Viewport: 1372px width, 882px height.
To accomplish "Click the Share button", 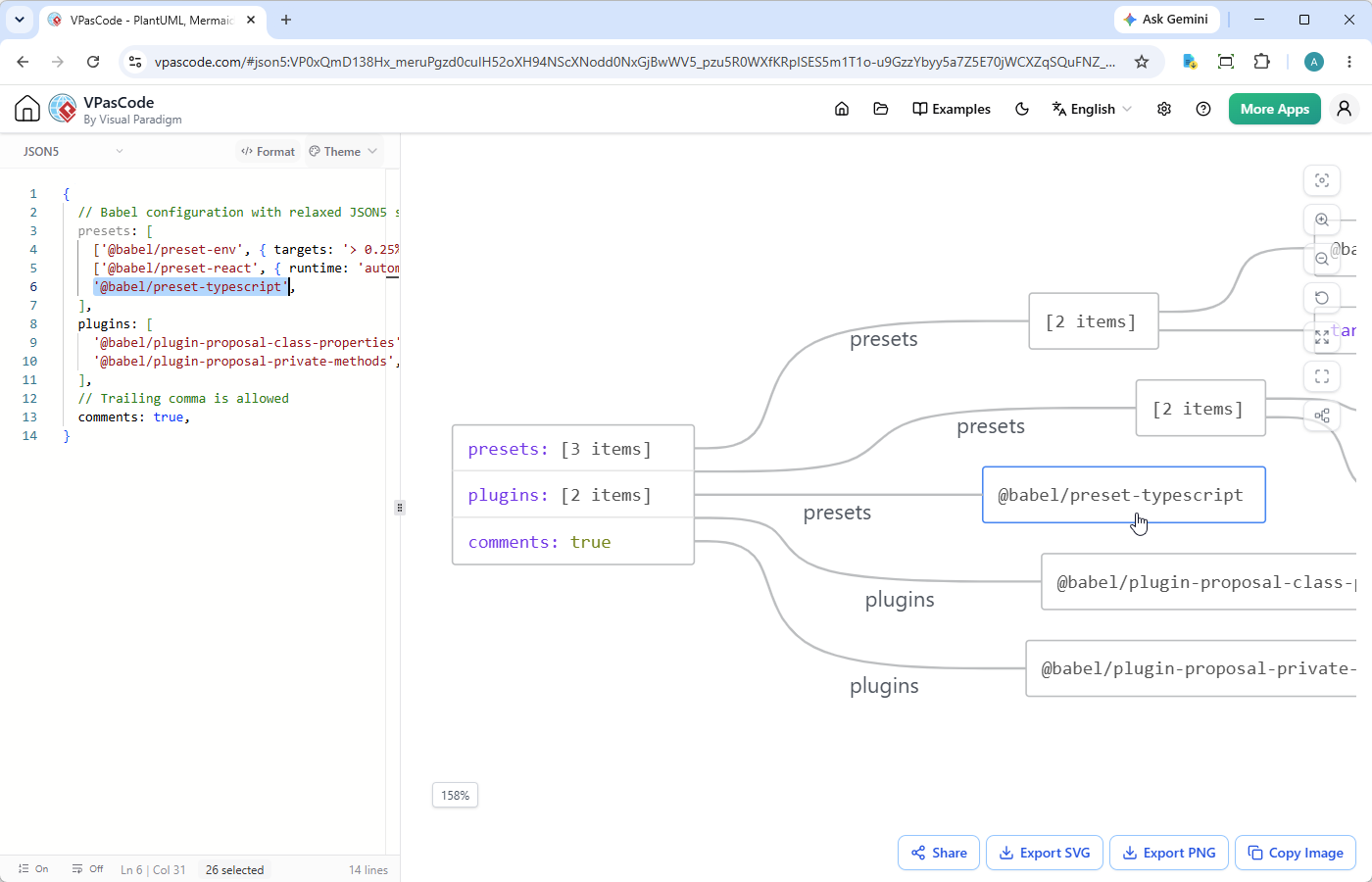I will point(939,853).
